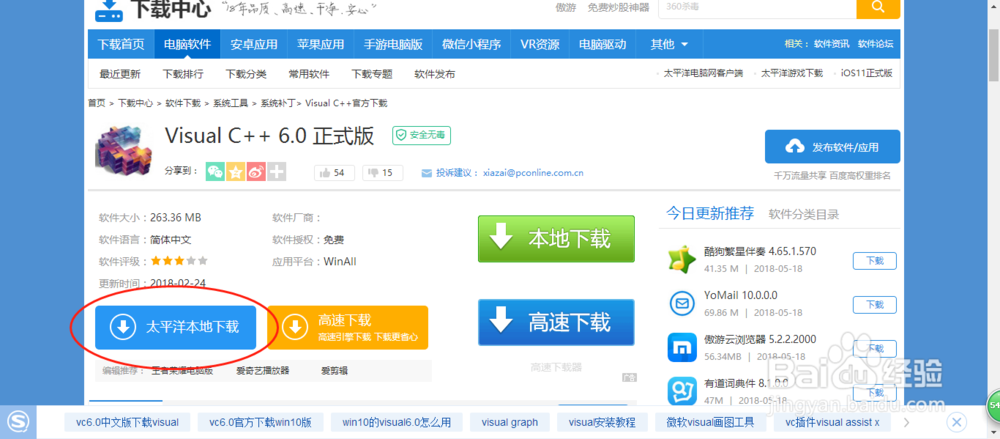Image resolution: width=1000 pixels, height=439 pixels.
Task: Share to Weibo icon
Action: (256, 172)
